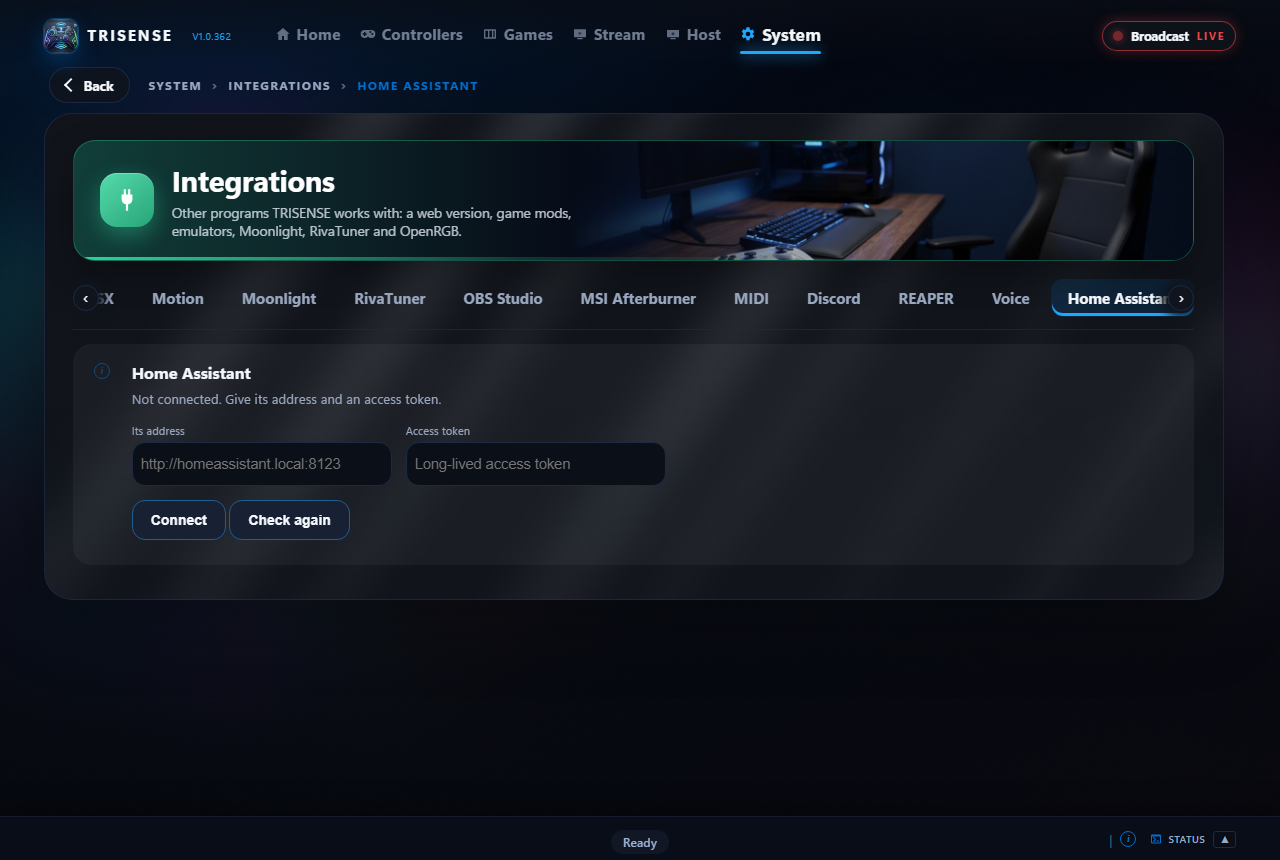The image size is (1280, 860).
Task: Switch to the OBS Studio tab
Action: click(503, 298)
